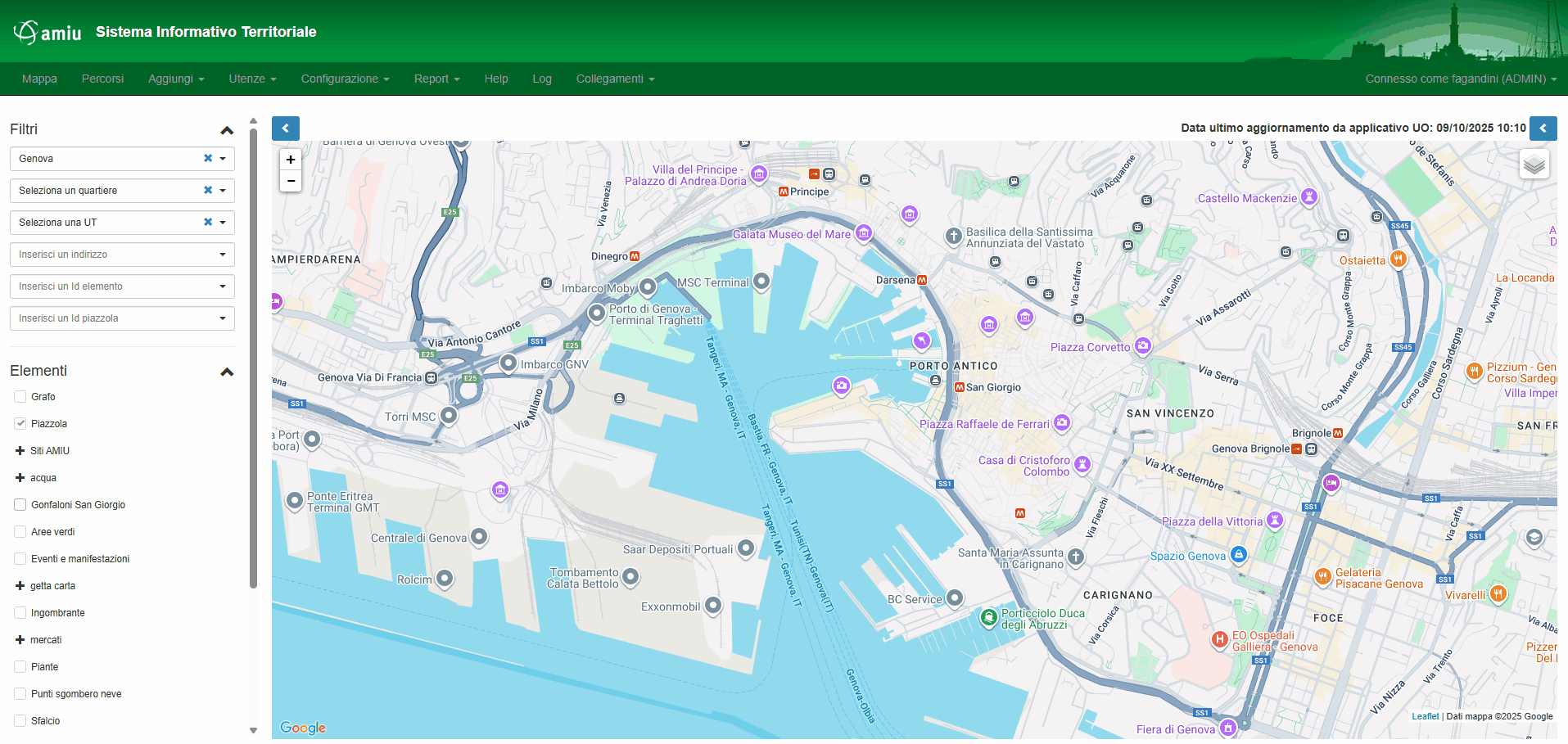This screenshot has width=1568, height=744.
Task: Click the Exxonmobil map pin
Action: pos(713,606)
